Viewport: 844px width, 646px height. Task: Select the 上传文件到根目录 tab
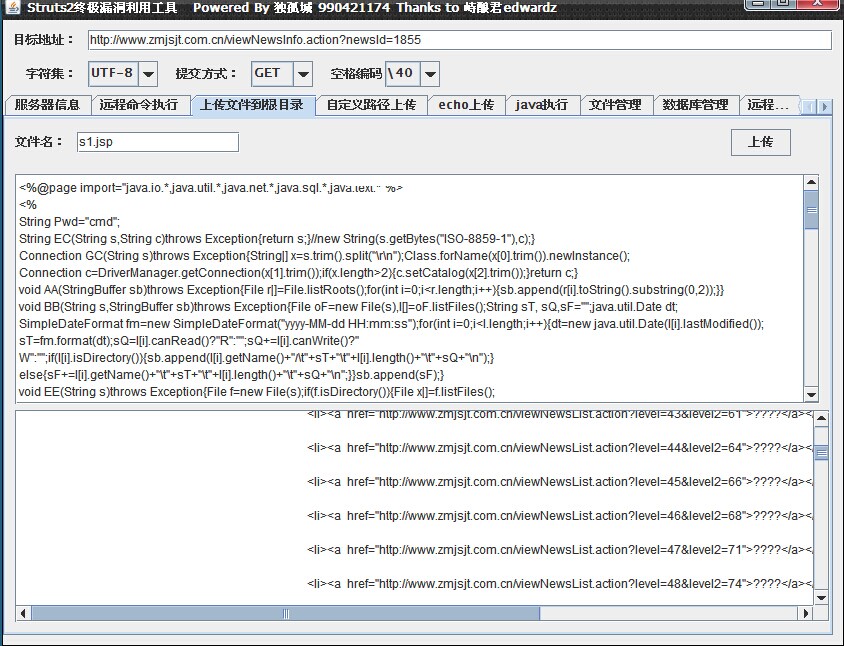coord(252,105)
